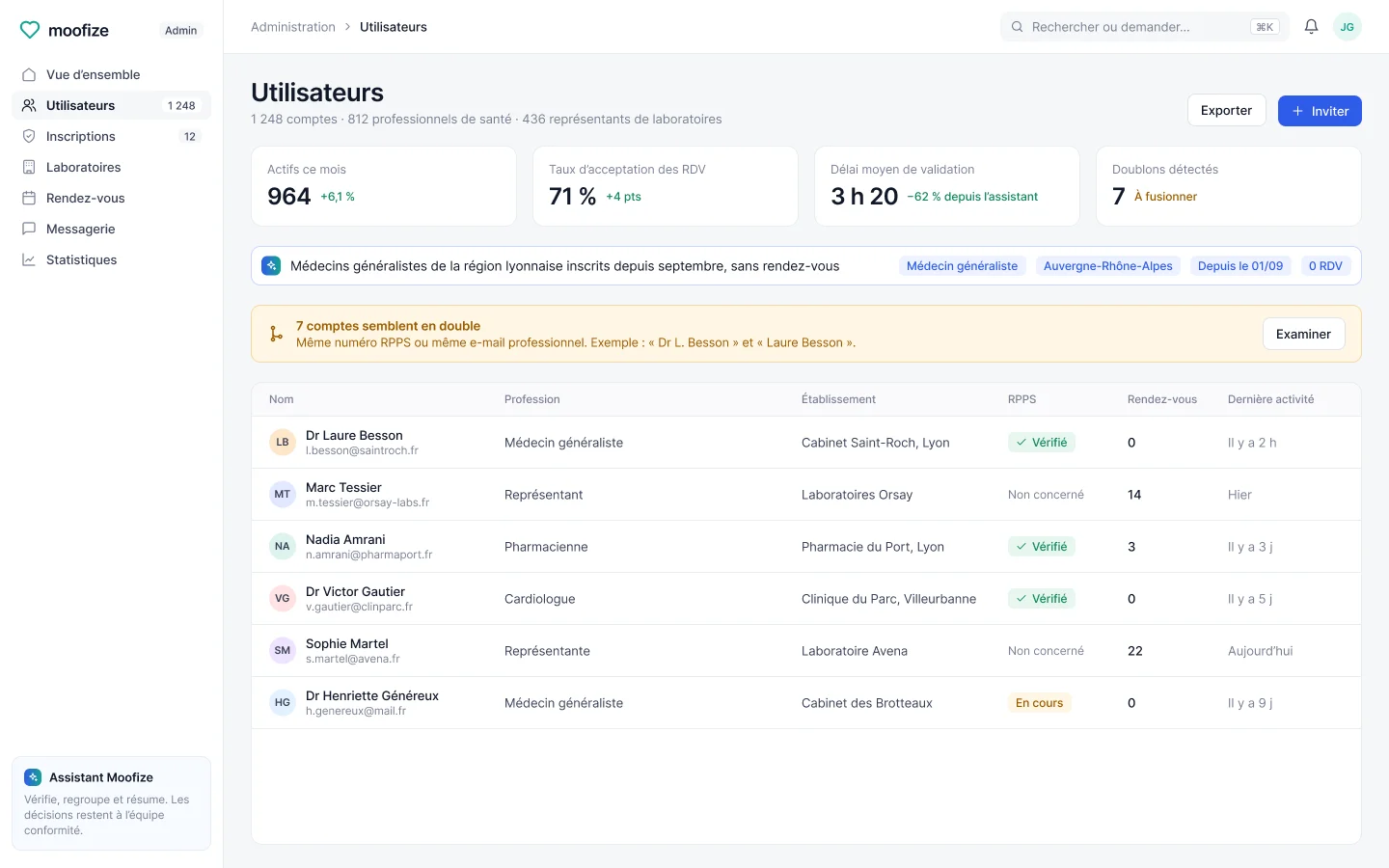1389x868 pixels.
Task: Open notifications bell
Action: click(1311, 27)
